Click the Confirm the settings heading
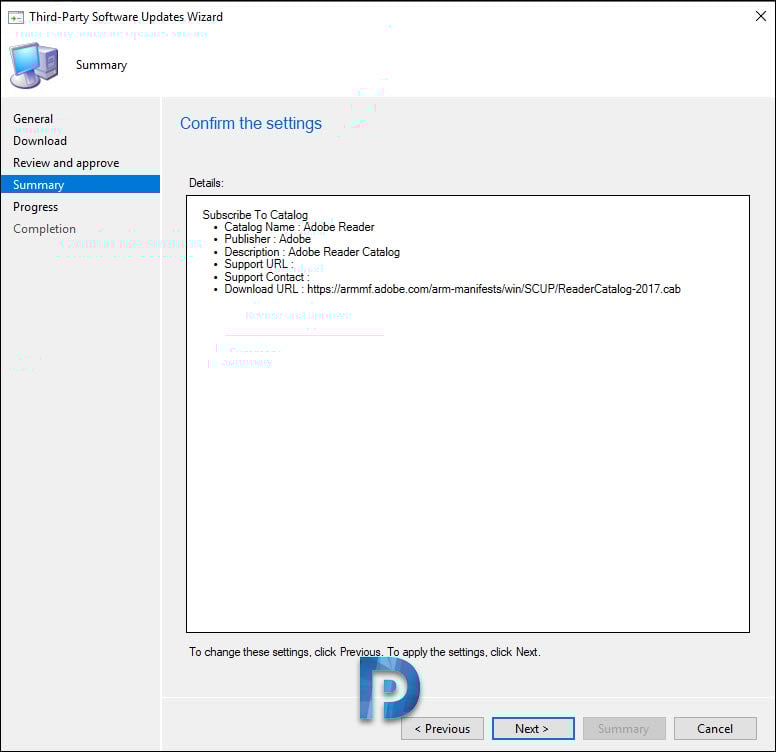Screen dimensions: 776x752 250,124
